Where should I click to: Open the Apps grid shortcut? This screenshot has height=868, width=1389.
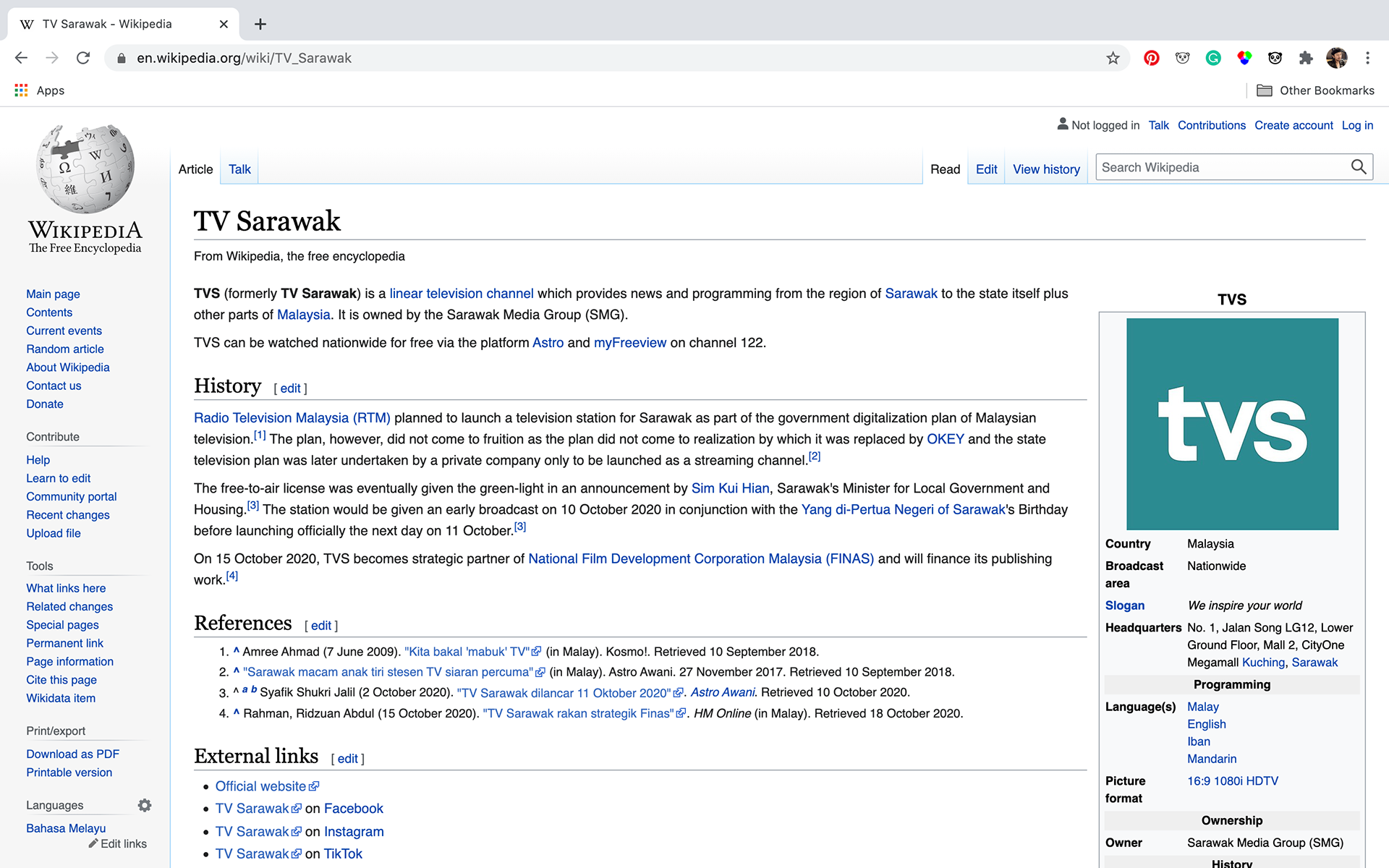[21, 90]
